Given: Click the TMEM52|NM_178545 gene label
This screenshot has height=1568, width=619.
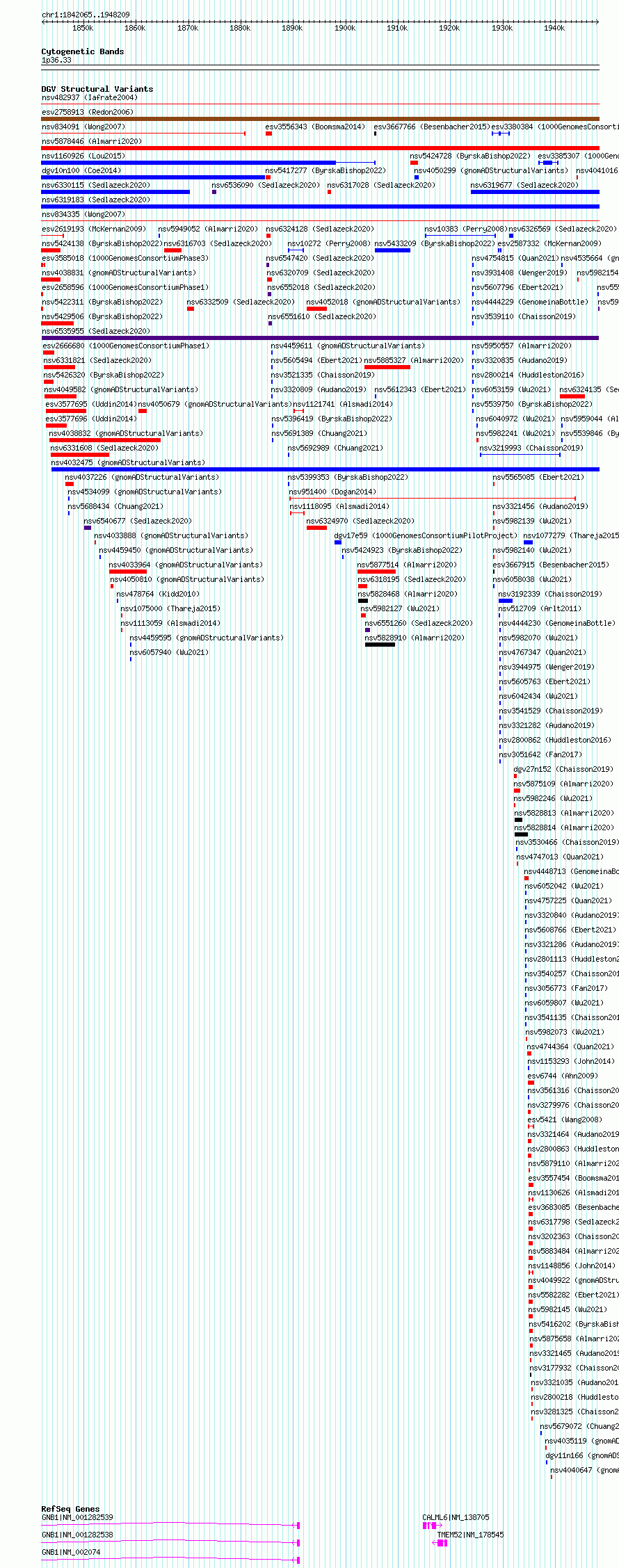Looking at the screenshot, I should pyautogui.click(x=470, y=1535).
